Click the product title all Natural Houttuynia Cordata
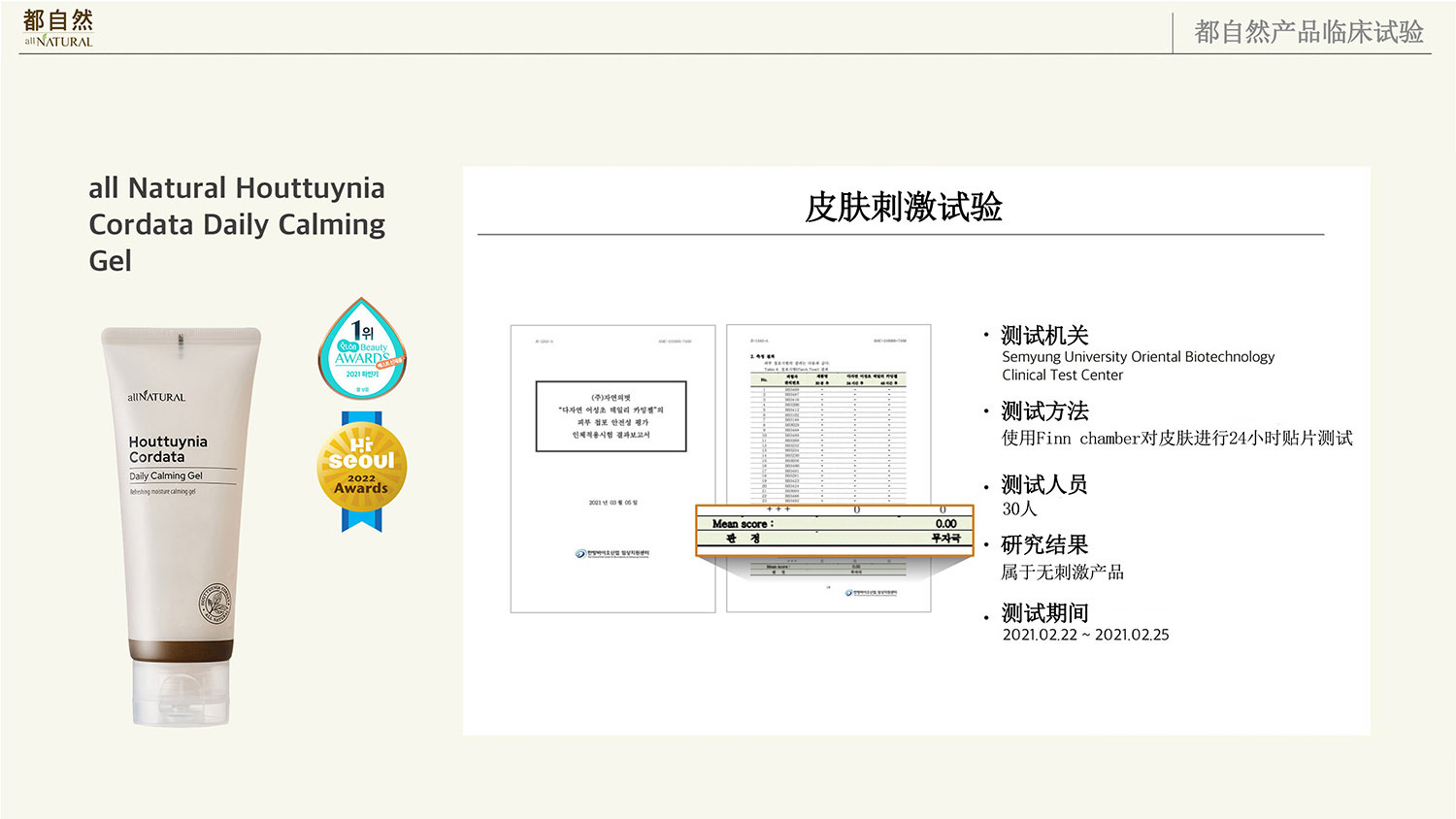 tap(237, 224)
